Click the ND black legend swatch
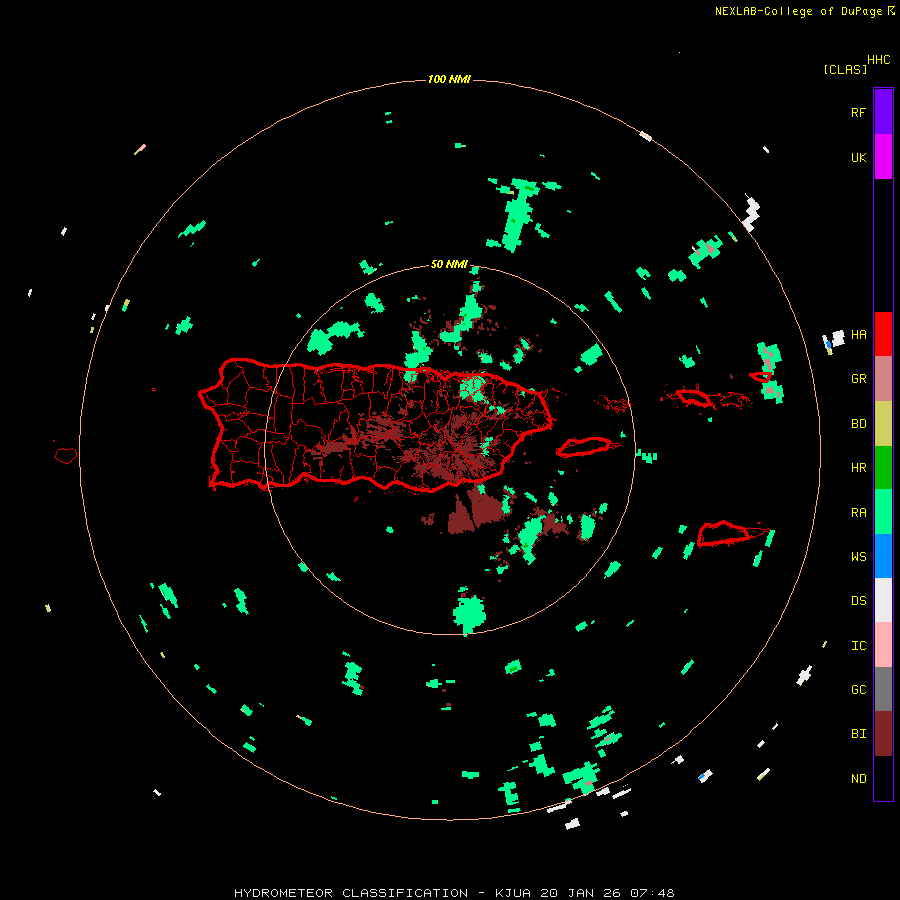Viewport: 900px width, 900px height. pos(883,778)
